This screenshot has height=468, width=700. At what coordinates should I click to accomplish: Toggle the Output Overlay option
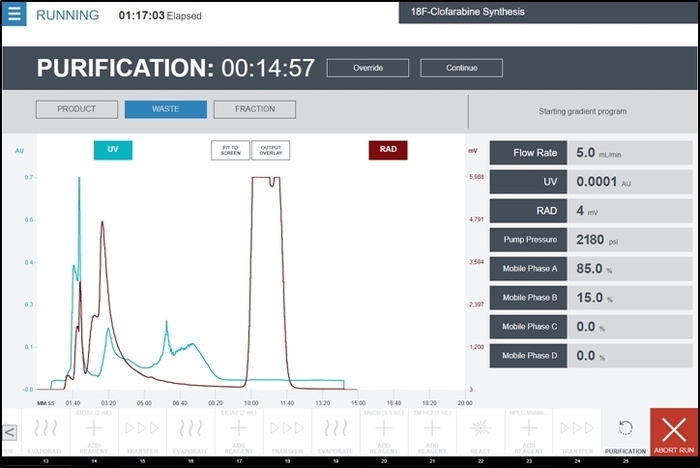tap(271, 150)
